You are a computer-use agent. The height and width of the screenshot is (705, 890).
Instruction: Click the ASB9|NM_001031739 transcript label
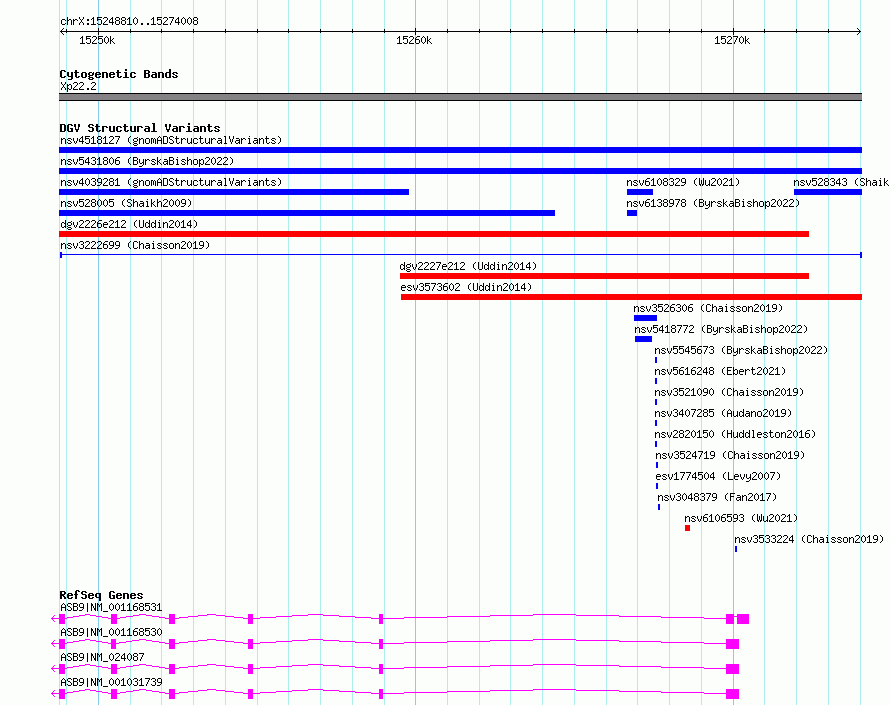111,682
